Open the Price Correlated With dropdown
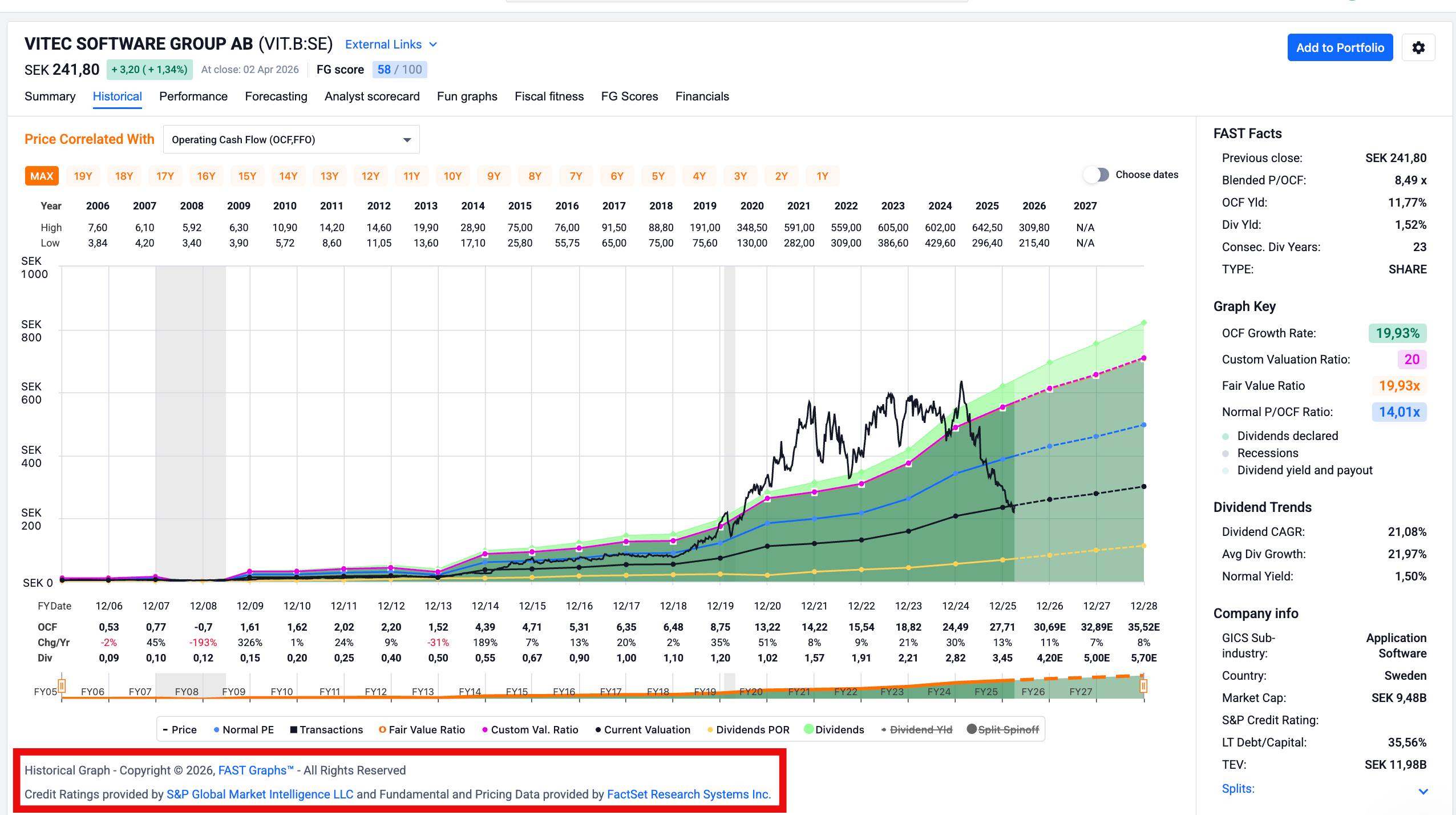The height and width of the screenshot is (815, 1456). pos(291,140)
